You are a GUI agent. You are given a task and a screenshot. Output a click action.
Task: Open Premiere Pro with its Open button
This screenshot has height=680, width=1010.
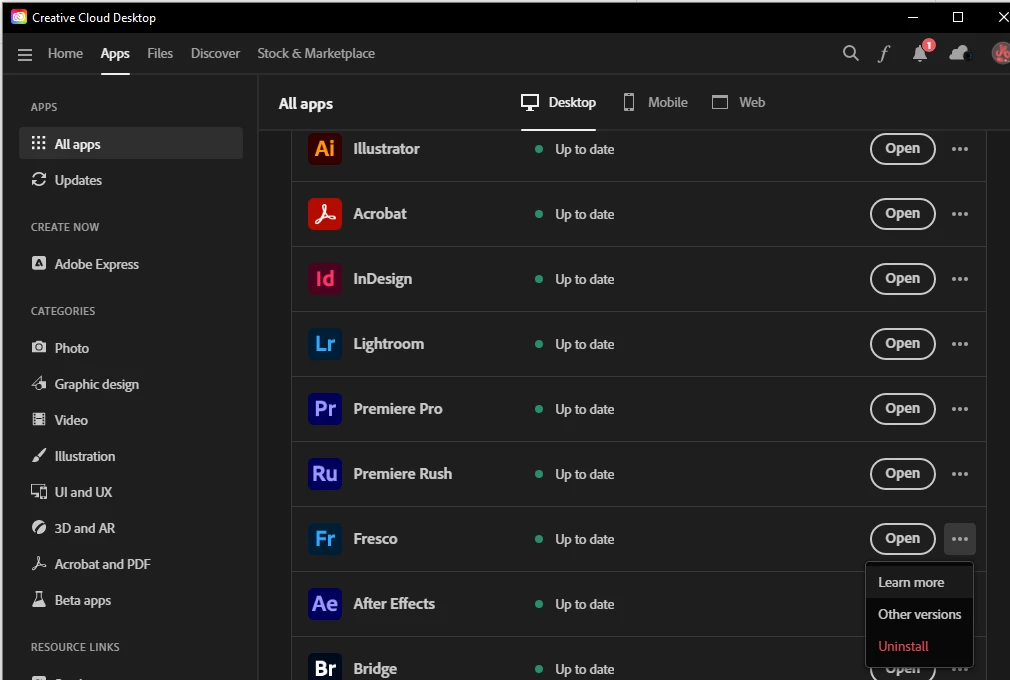[x=902, y=409]
